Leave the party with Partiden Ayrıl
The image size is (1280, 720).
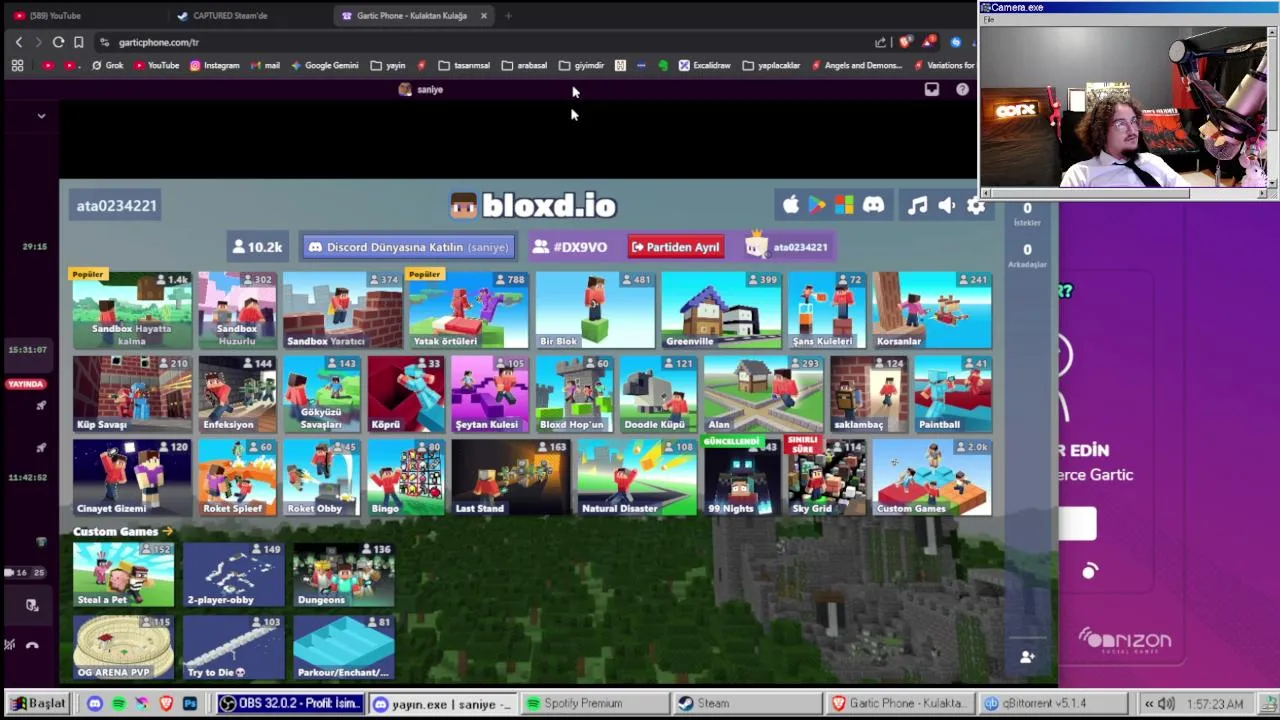[675, 247]
